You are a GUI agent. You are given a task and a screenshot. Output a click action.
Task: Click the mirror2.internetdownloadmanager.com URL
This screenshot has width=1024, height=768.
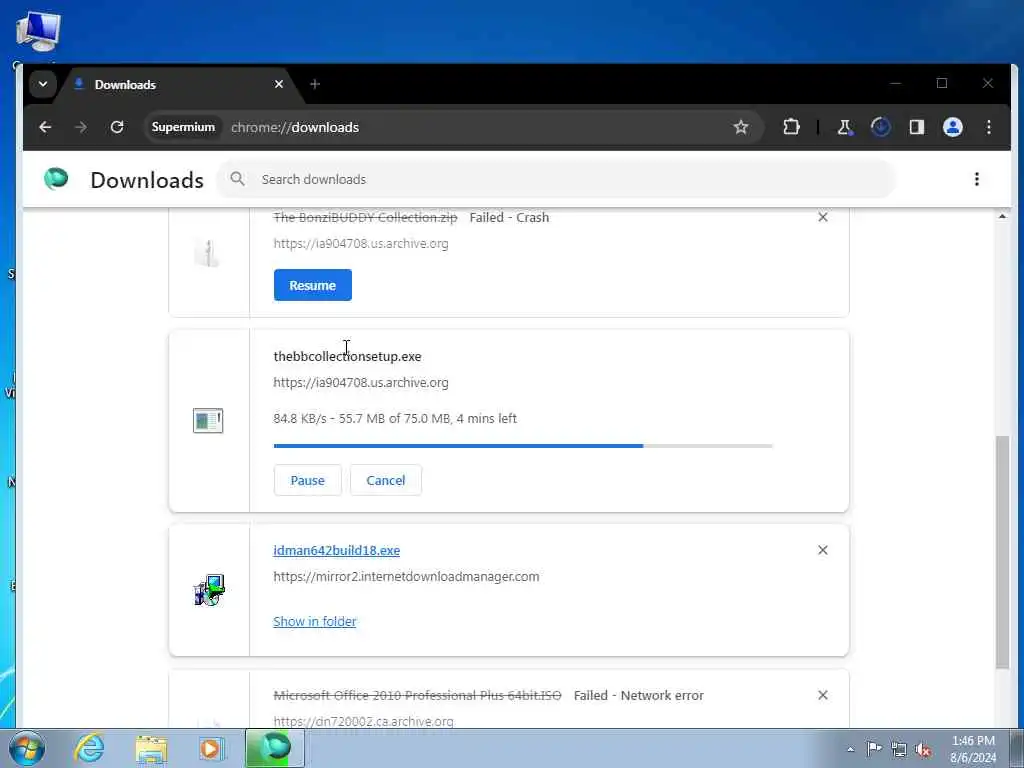click(x=406, y=576)
